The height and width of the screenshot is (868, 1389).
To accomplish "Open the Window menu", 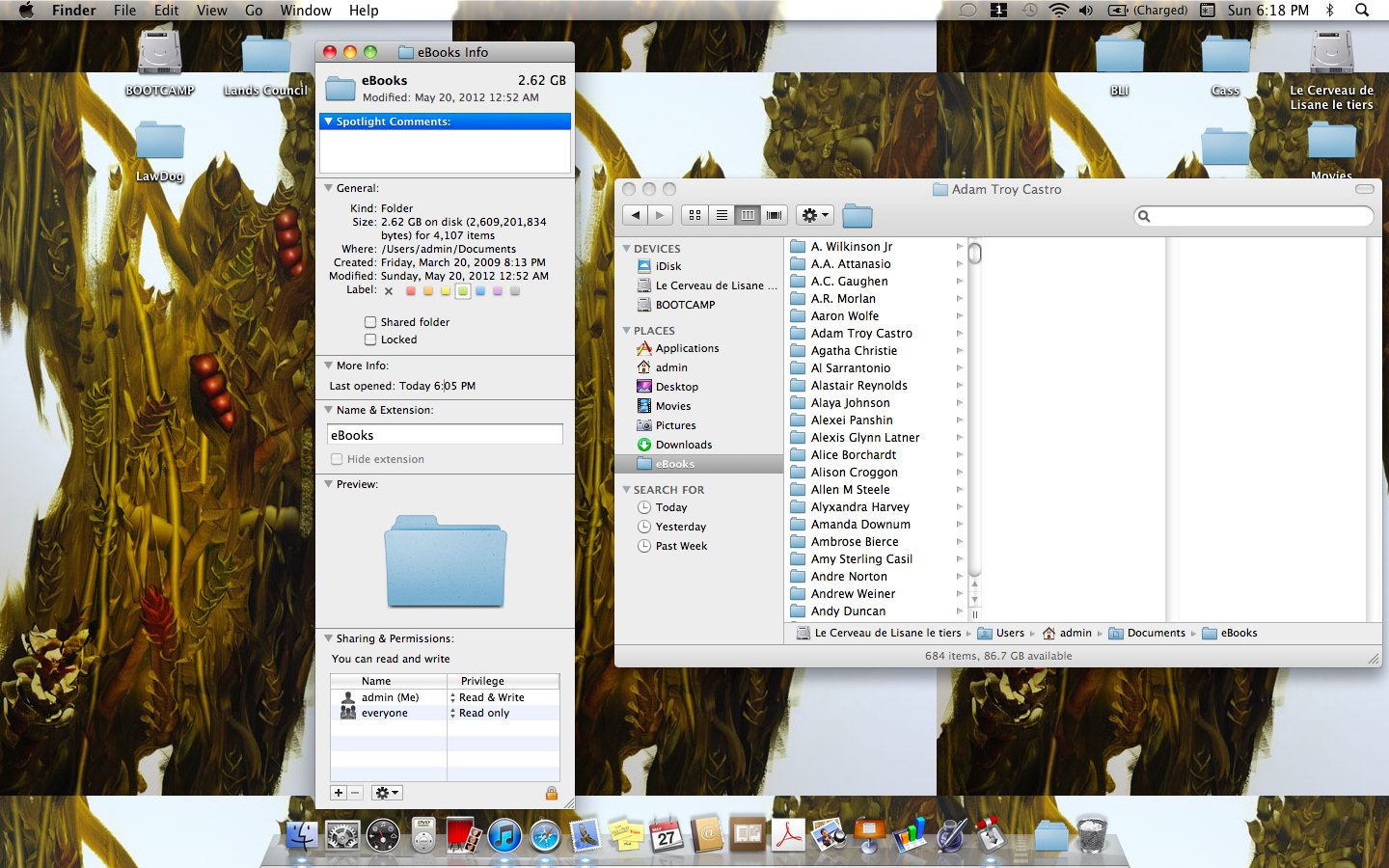I will click(306, 10).
